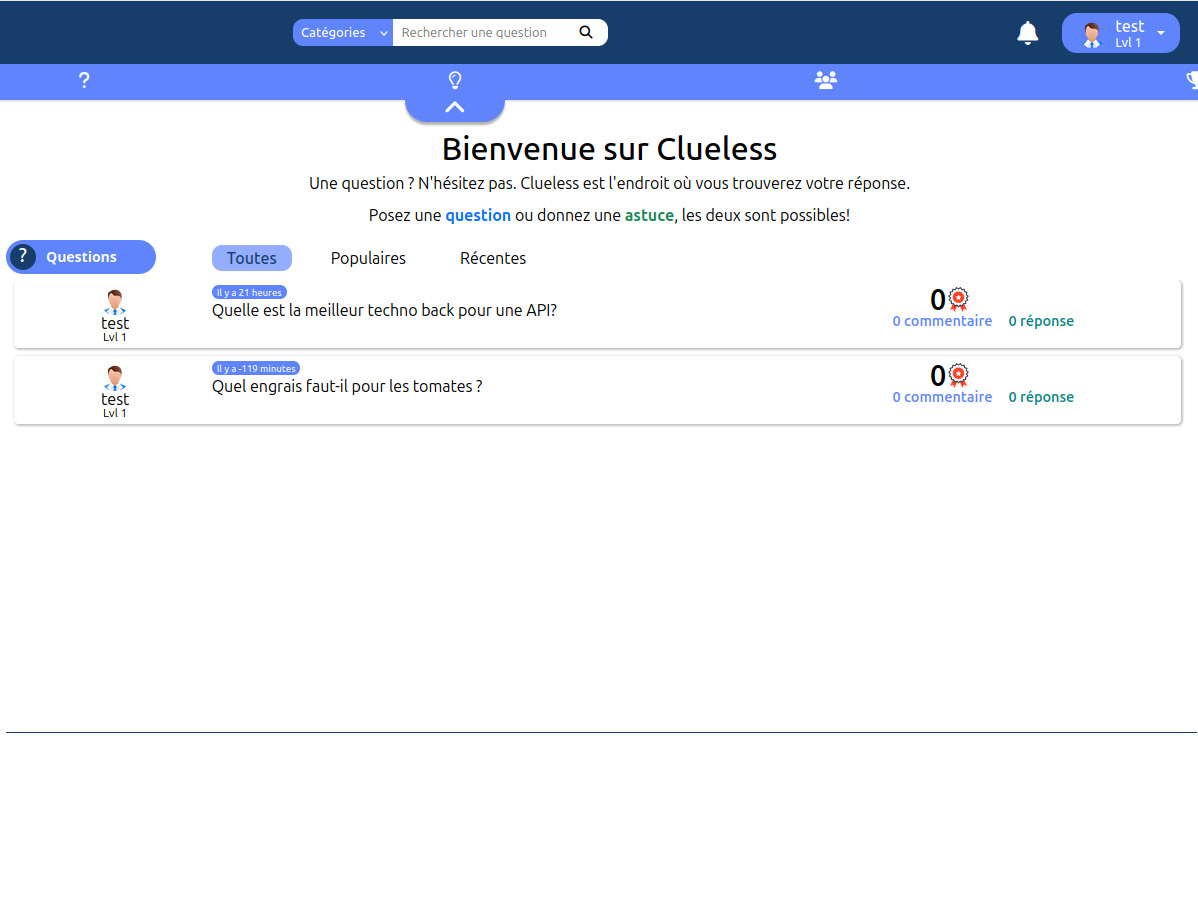This screenshot has width=1198, height=897.
Task: Open the question mark nav icon
Action: (84, 81)
